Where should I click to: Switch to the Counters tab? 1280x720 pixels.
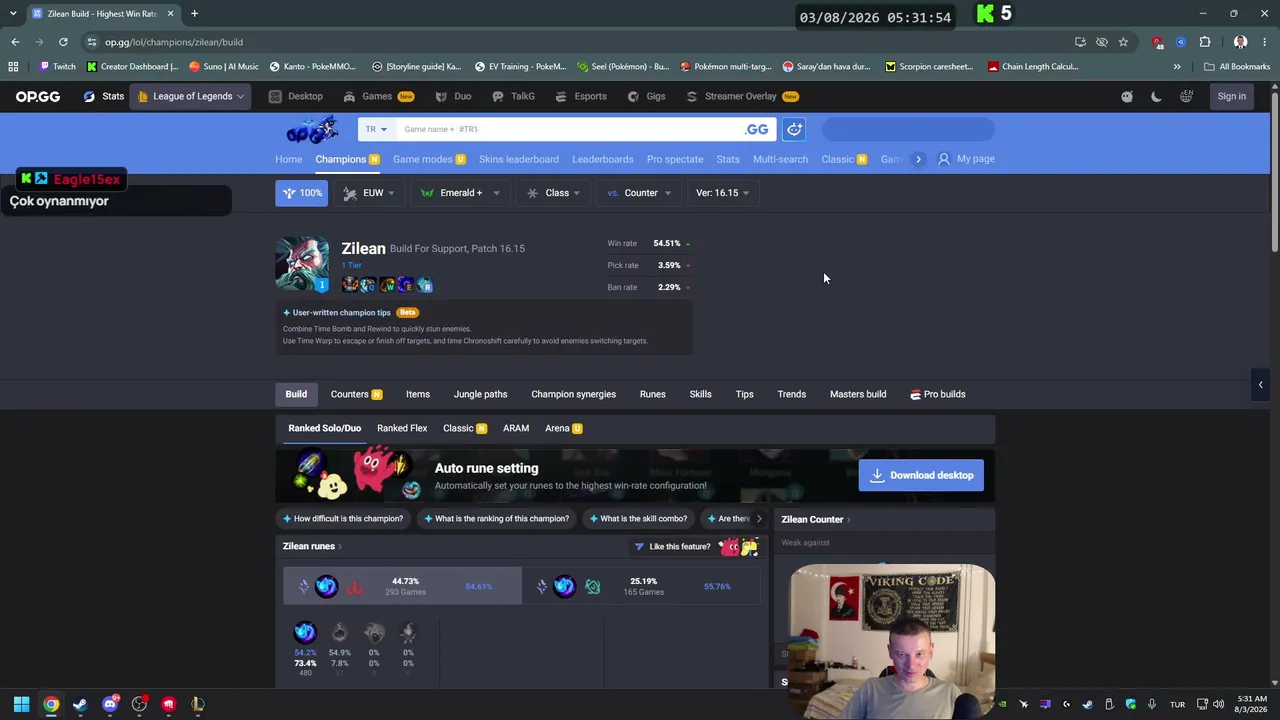(x=356, y=394)
